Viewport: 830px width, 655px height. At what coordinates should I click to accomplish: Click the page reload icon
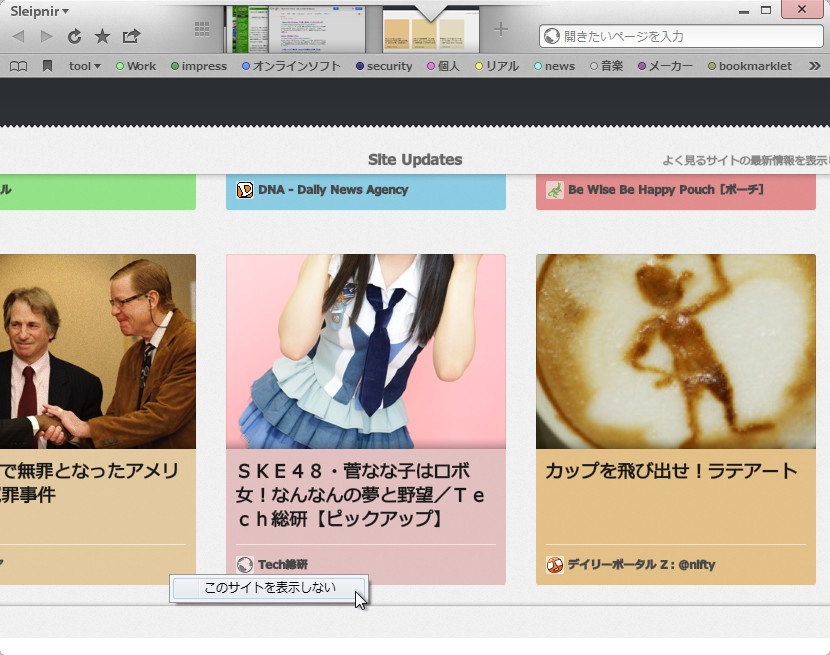coord(73,36)
